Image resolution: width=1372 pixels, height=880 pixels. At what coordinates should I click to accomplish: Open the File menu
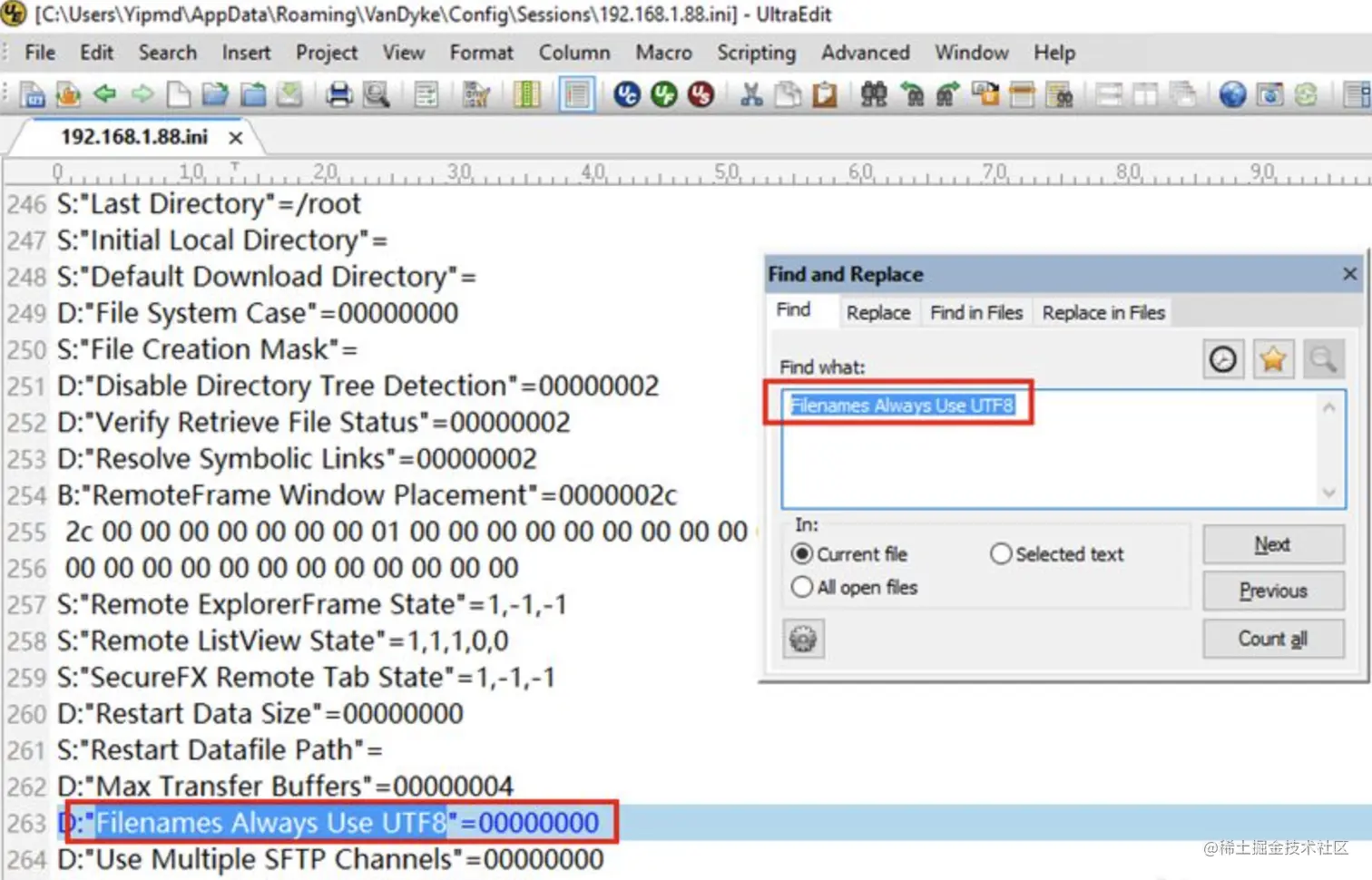[40, 53]
